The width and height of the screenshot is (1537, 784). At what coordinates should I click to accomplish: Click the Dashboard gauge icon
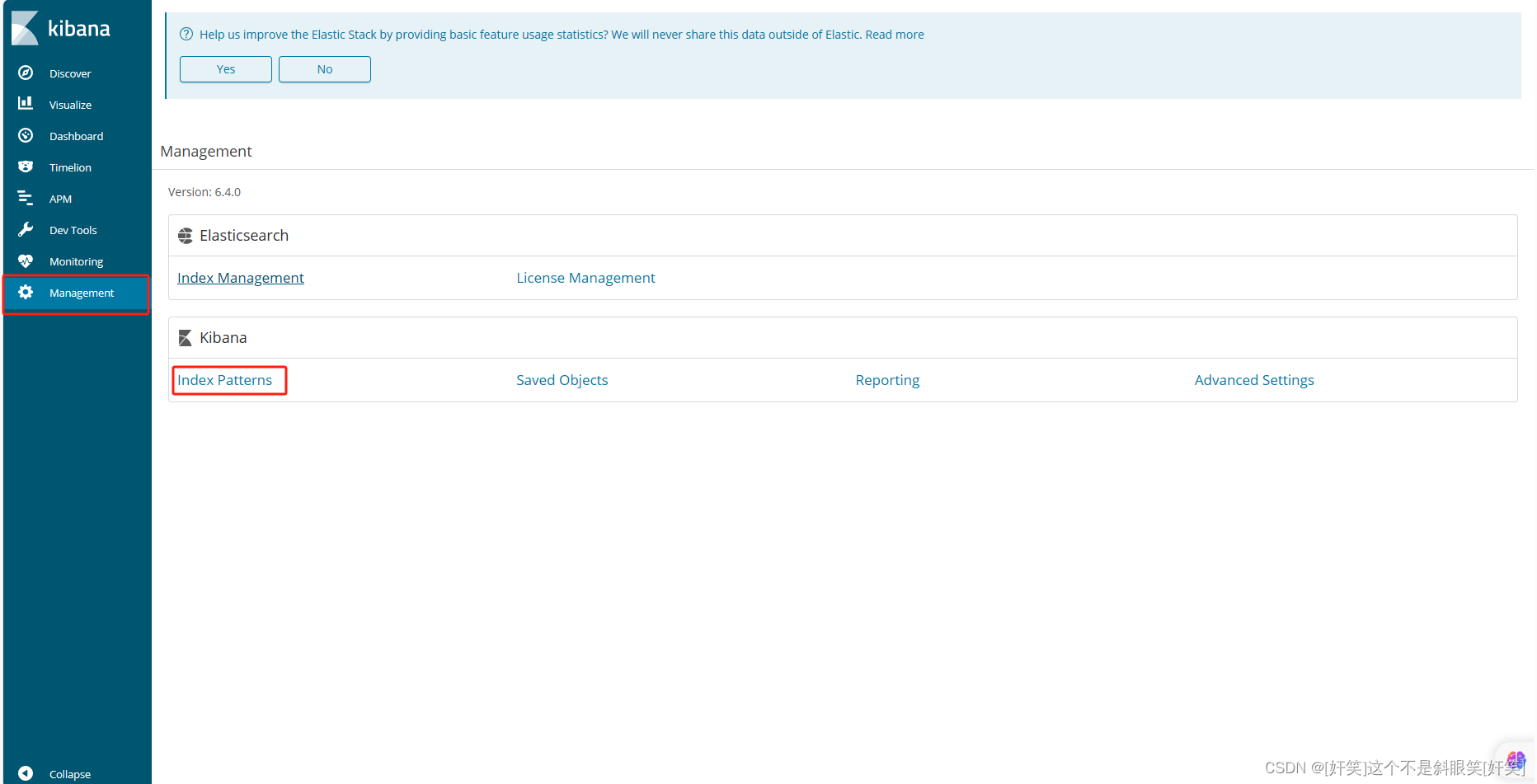click(26, 135)
